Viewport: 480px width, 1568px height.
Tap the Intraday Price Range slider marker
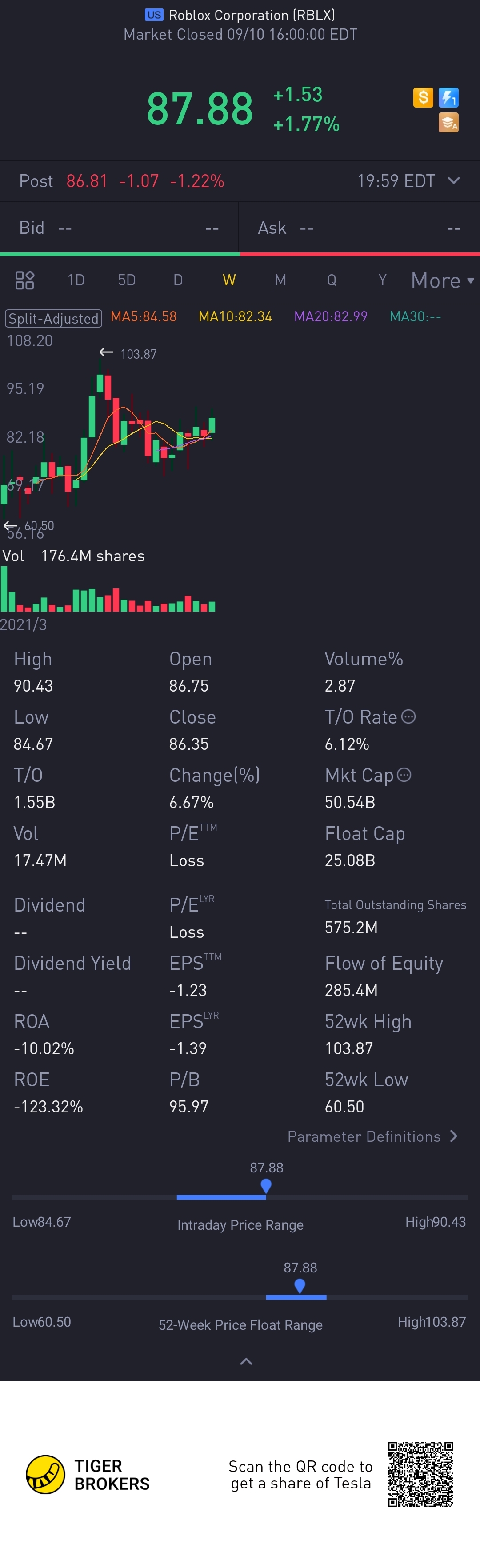266,1186
